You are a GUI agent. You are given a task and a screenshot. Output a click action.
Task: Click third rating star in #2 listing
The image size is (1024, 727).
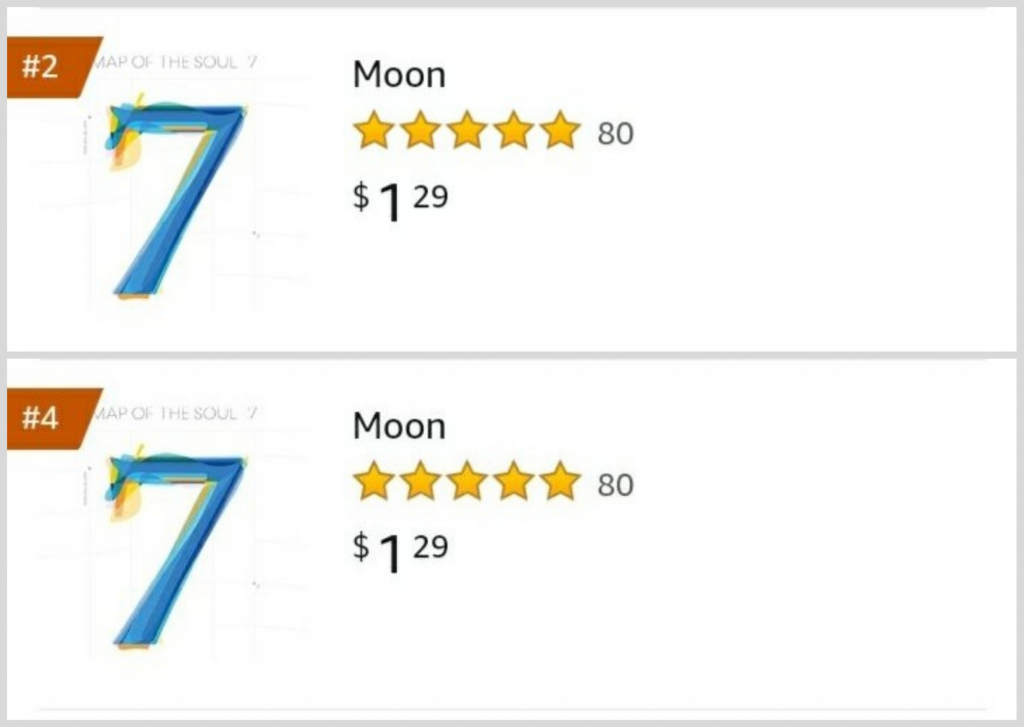pos(467,131)
